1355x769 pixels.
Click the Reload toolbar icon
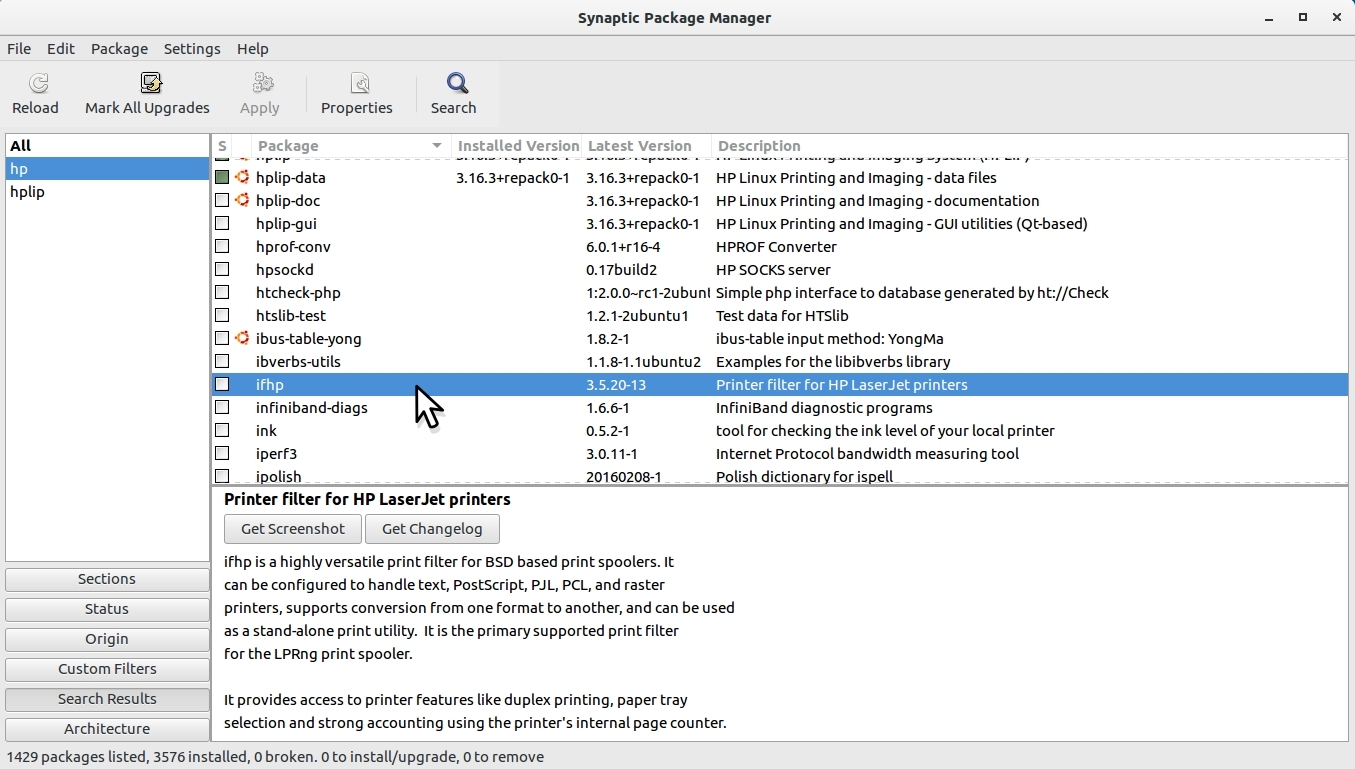[x=36, y=83]
